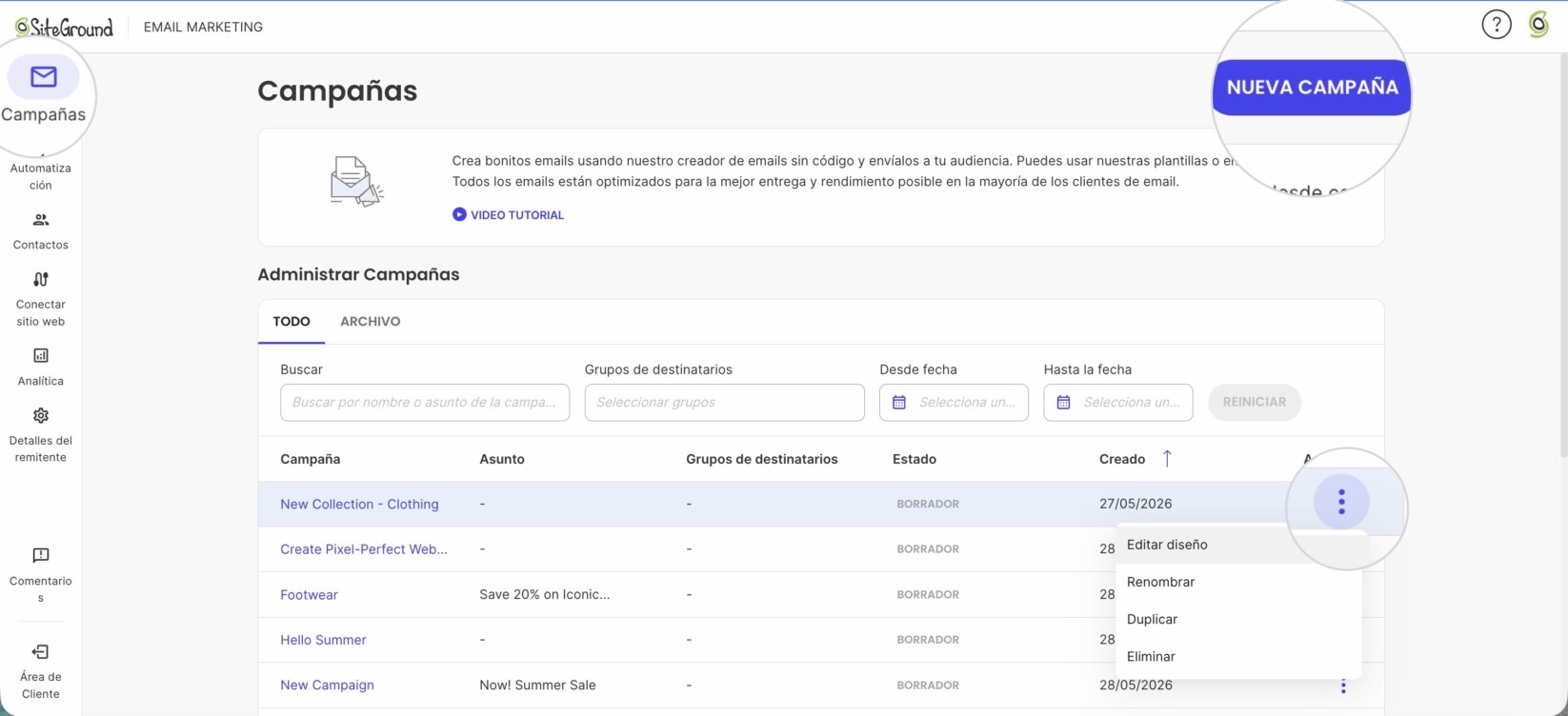Go to Área de Cliente icon
The width and height of the screenshot is (1568, 716).
(x=41, y=652)
